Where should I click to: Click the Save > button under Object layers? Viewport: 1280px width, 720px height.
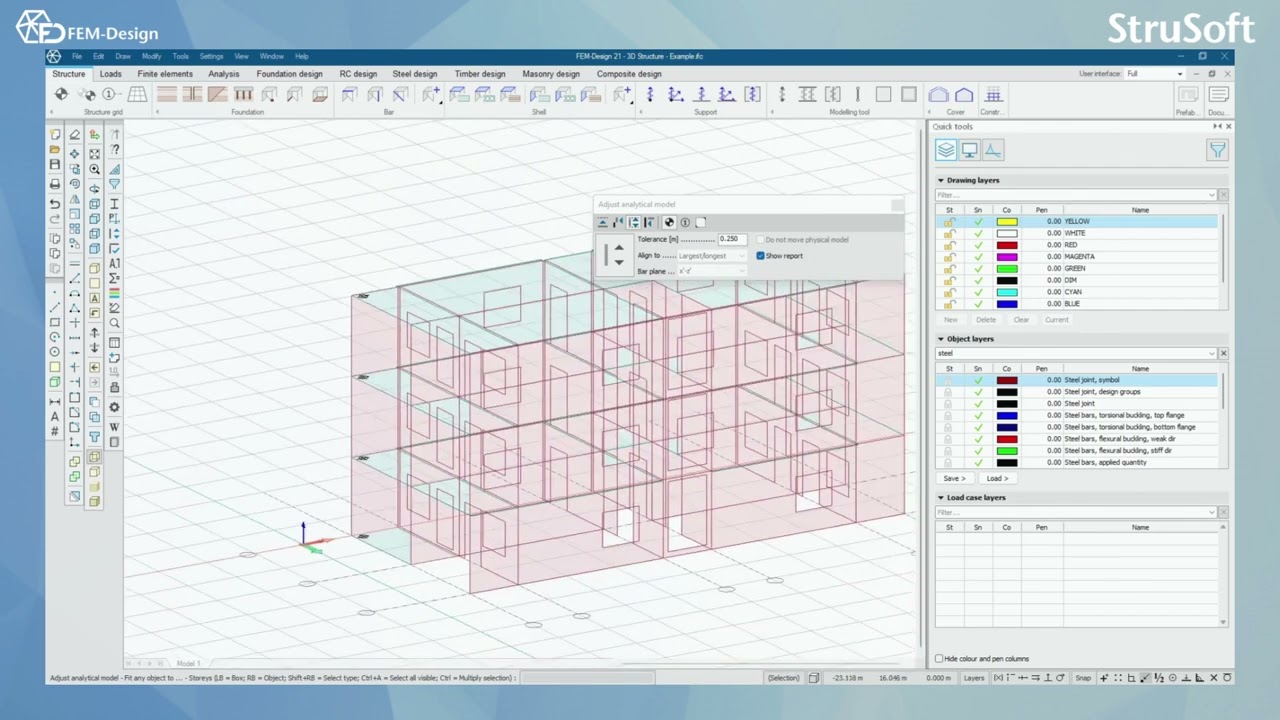coord(954,478)
